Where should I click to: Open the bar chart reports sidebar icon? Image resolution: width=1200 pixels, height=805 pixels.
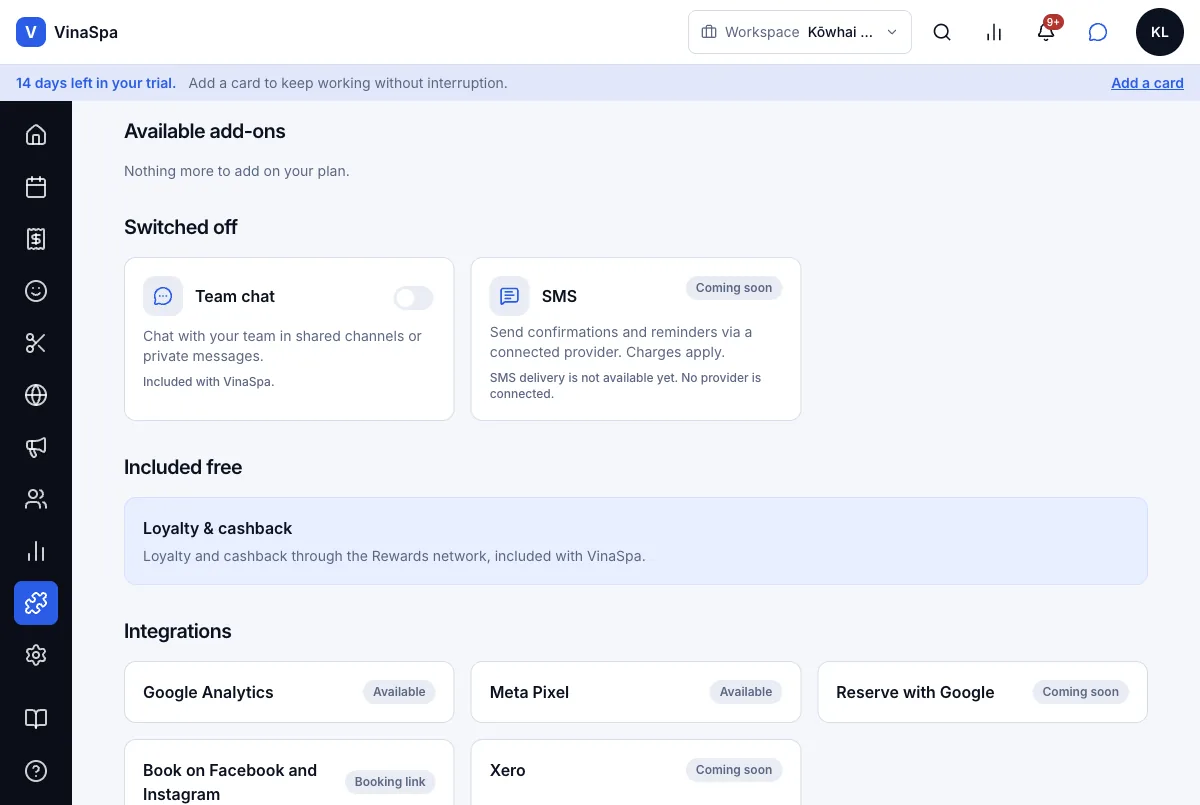36,551
